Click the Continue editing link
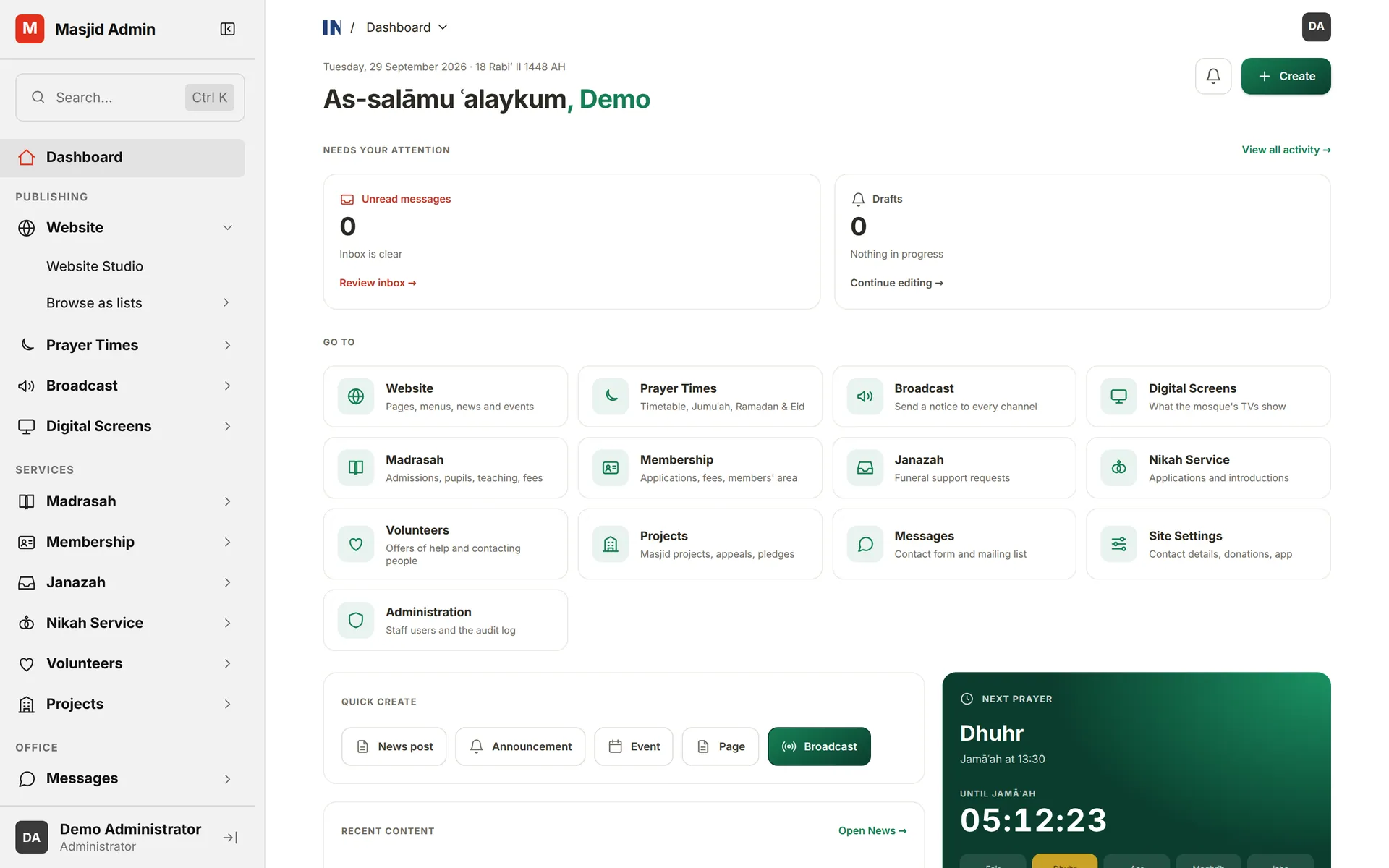 pyautogui.click(x=896, y=283)
